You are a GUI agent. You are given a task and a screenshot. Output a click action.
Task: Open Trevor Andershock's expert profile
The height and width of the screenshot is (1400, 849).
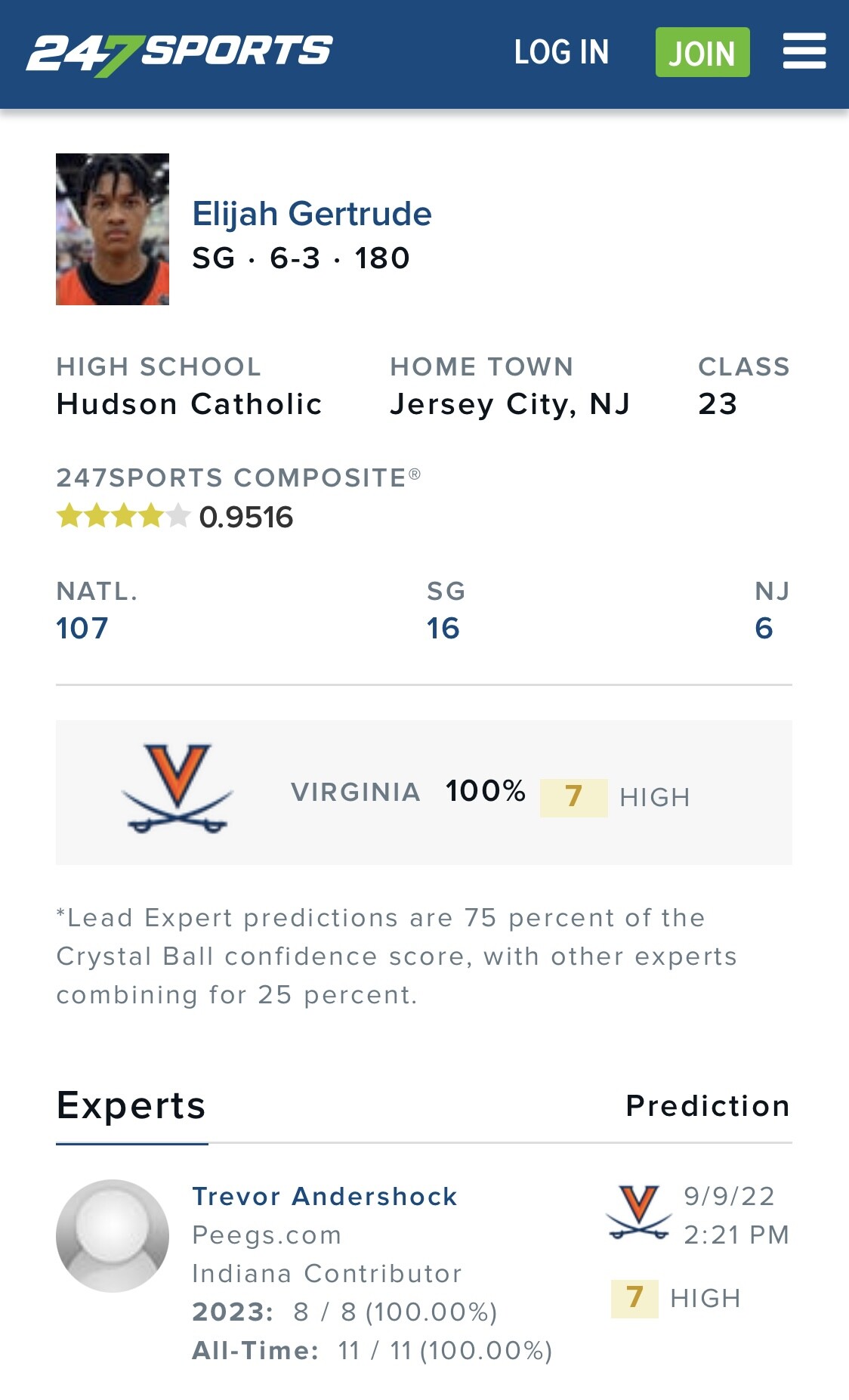325,1197
